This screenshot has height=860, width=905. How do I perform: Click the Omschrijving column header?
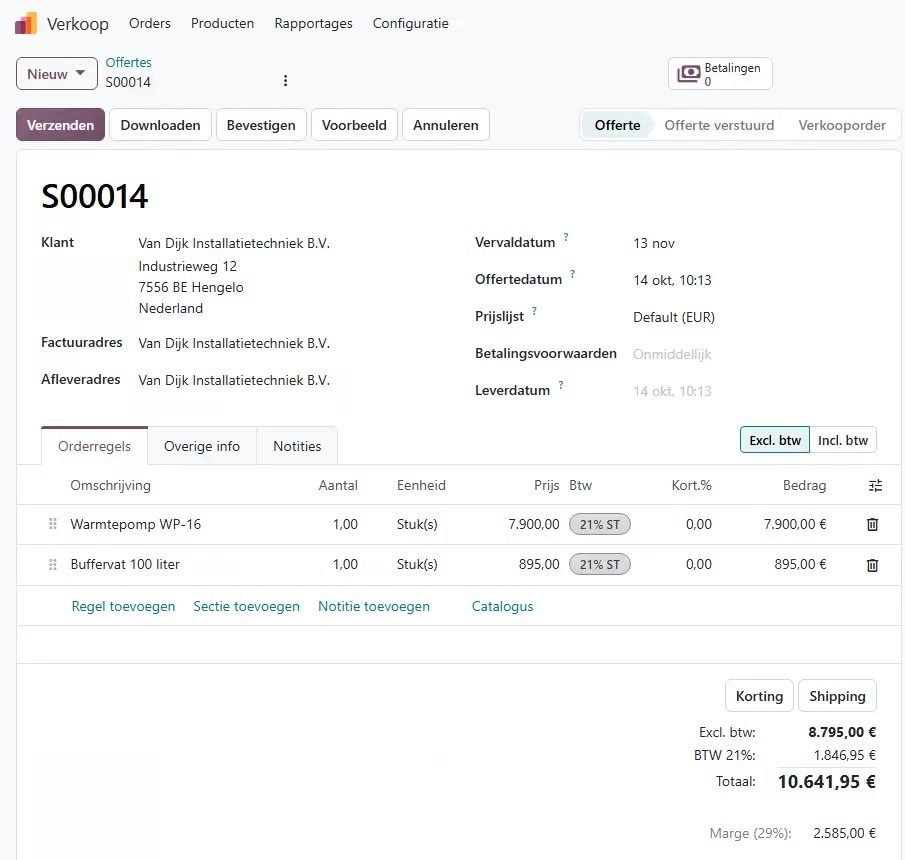[110, 485]
